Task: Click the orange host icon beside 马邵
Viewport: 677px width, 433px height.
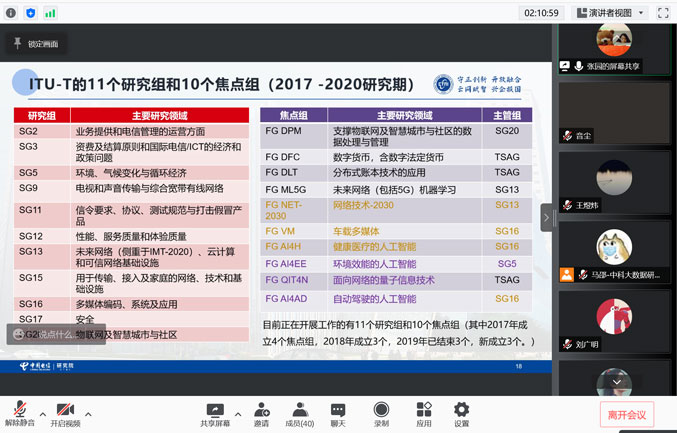Action: [567, 275]
